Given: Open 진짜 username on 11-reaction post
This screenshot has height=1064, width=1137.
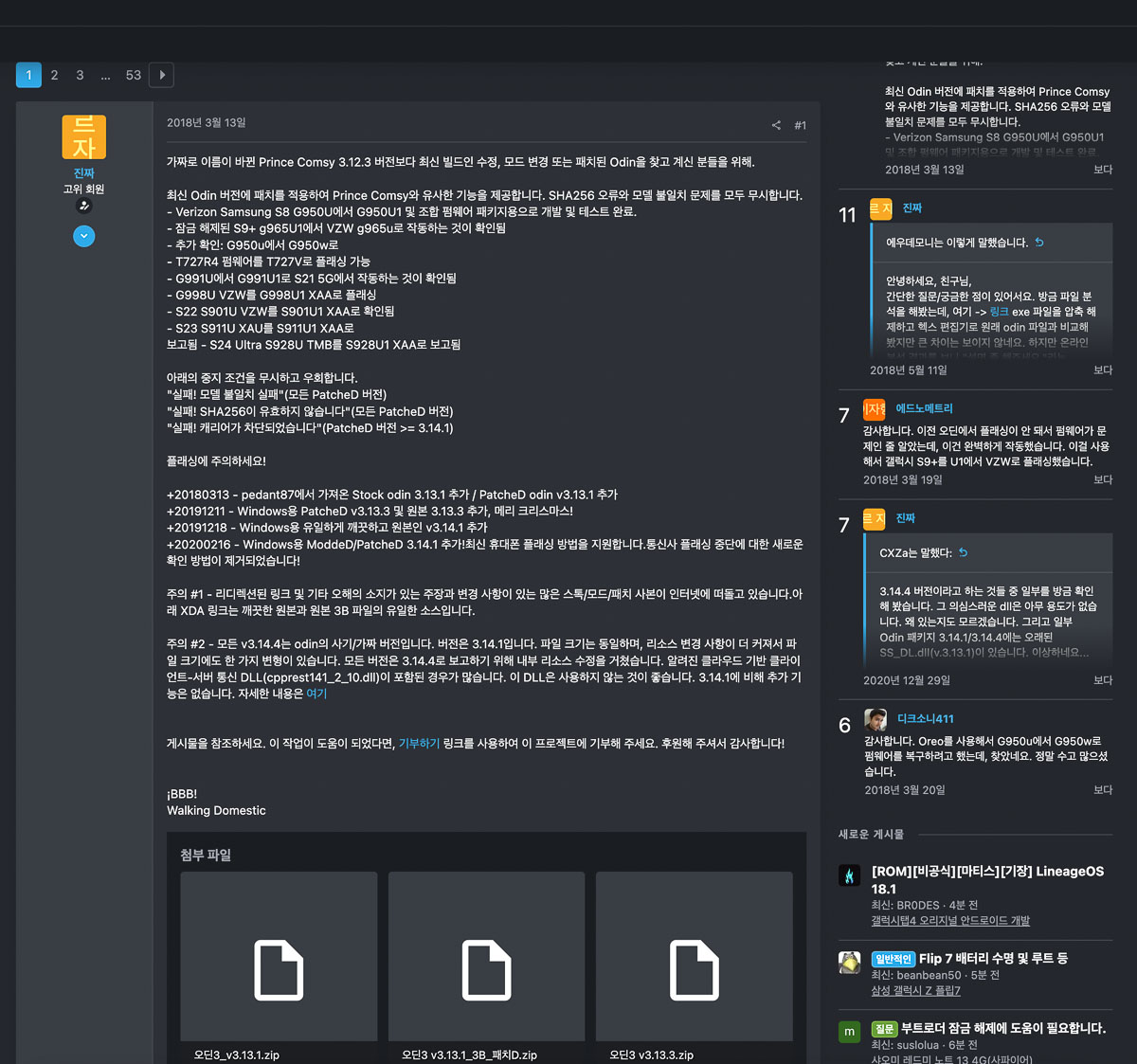Looking at the screenshot, I should 912,207.
